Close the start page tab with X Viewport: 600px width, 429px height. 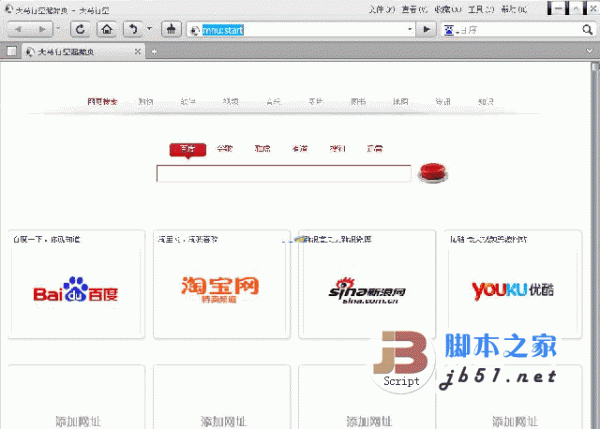click(138, 52)
